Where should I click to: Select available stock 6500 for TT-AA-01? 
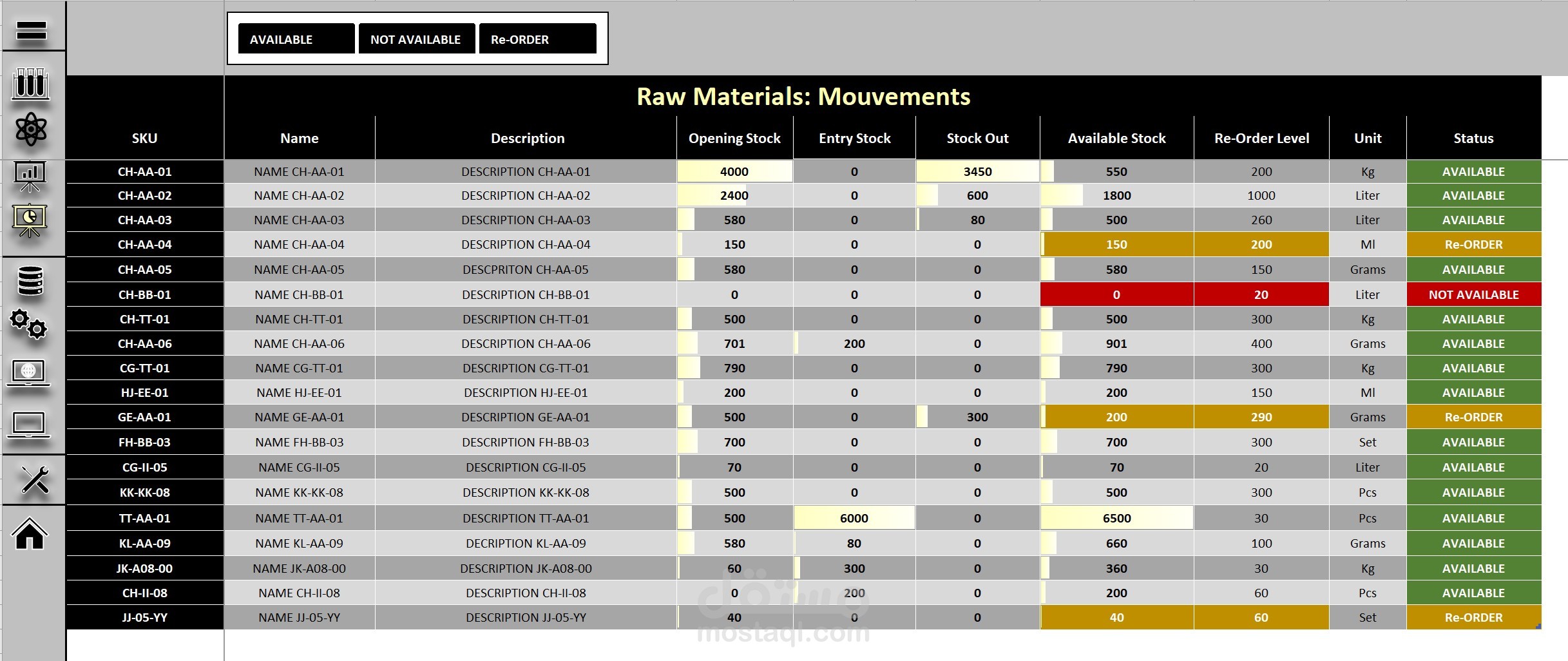click(1117, 518)
